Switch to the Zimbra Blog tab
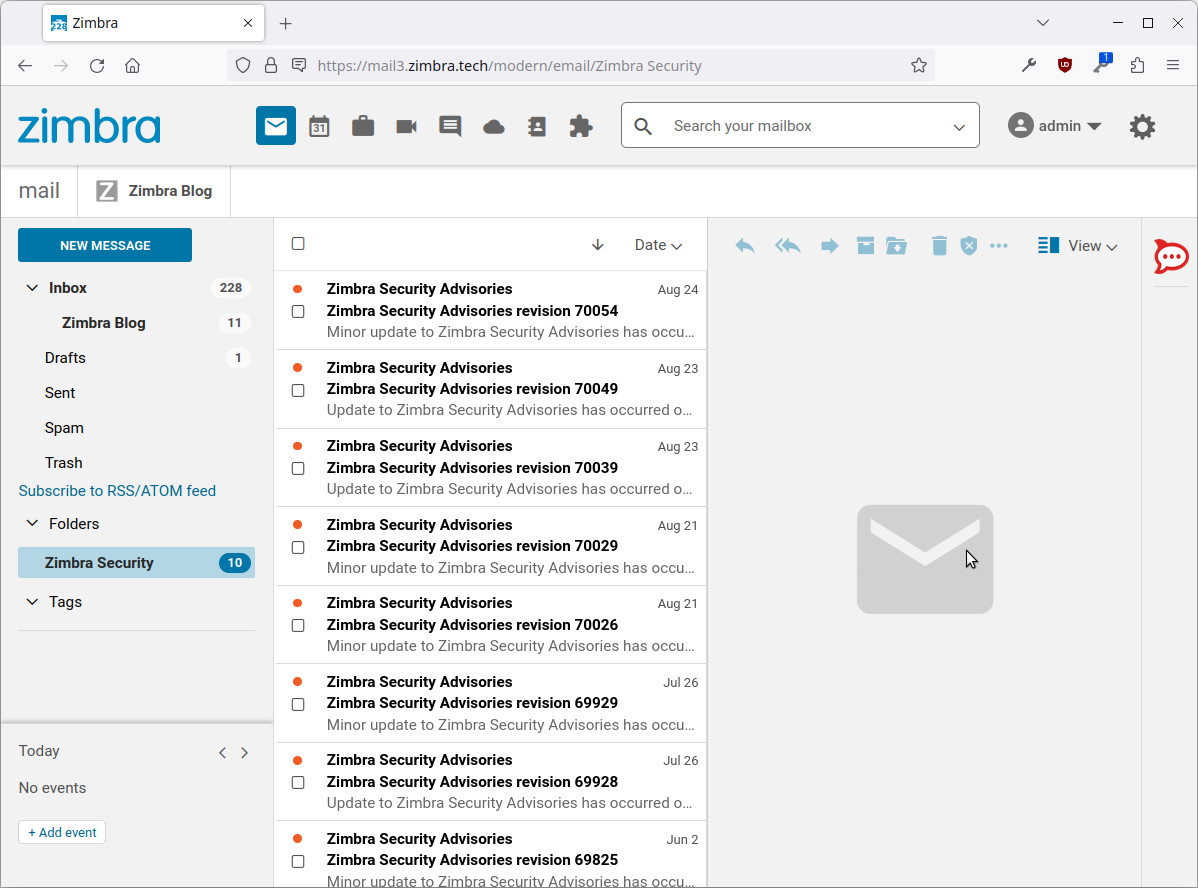Viewport: 1198px width, 888px height. (154, 191)
